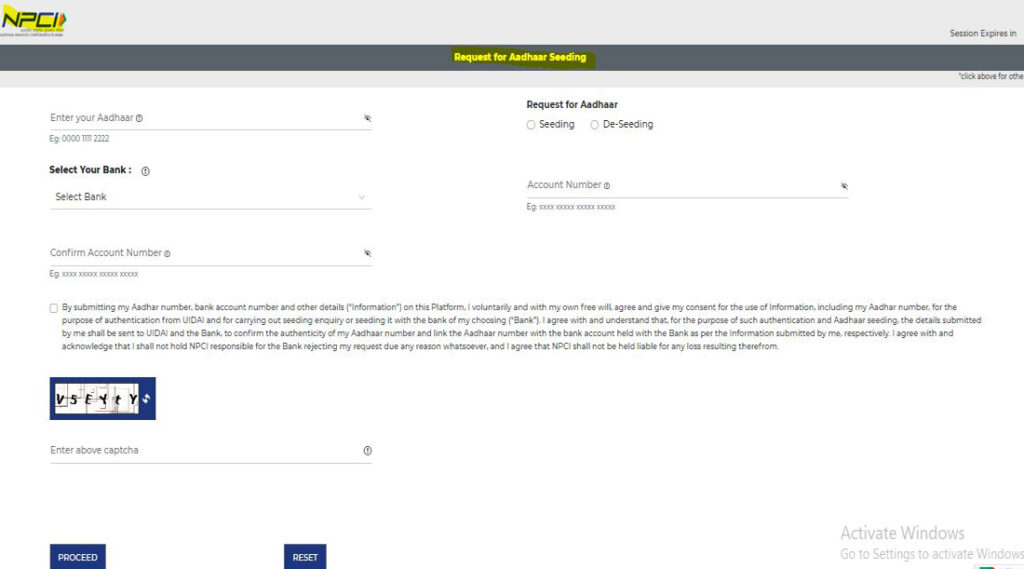The image size is (1024, 569).
Task: Open info tooltip beside Enter your Aadhaar
Action: [139, 118]
